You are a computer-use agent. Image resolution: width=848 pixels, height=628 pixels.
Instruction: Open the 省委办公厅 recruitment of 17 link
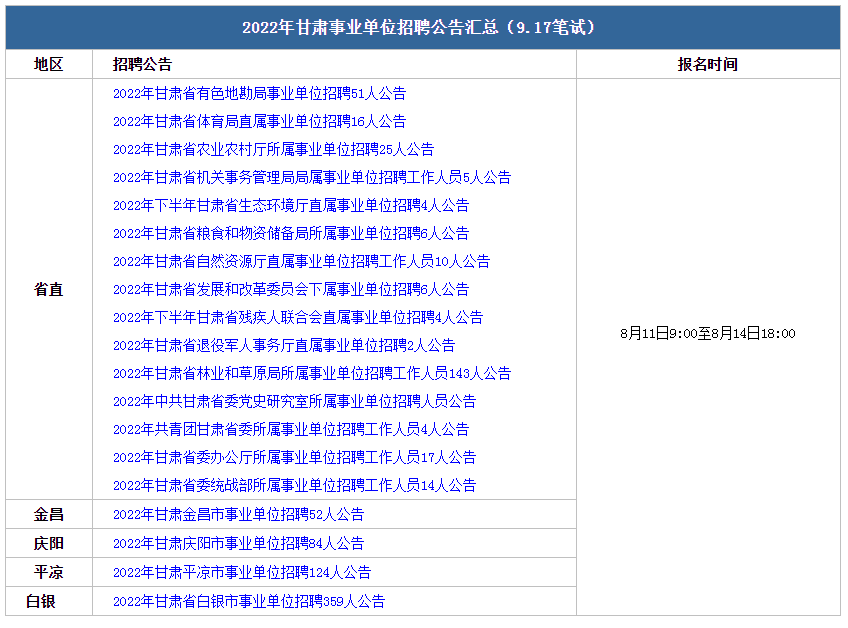click(x=294, y=458)
